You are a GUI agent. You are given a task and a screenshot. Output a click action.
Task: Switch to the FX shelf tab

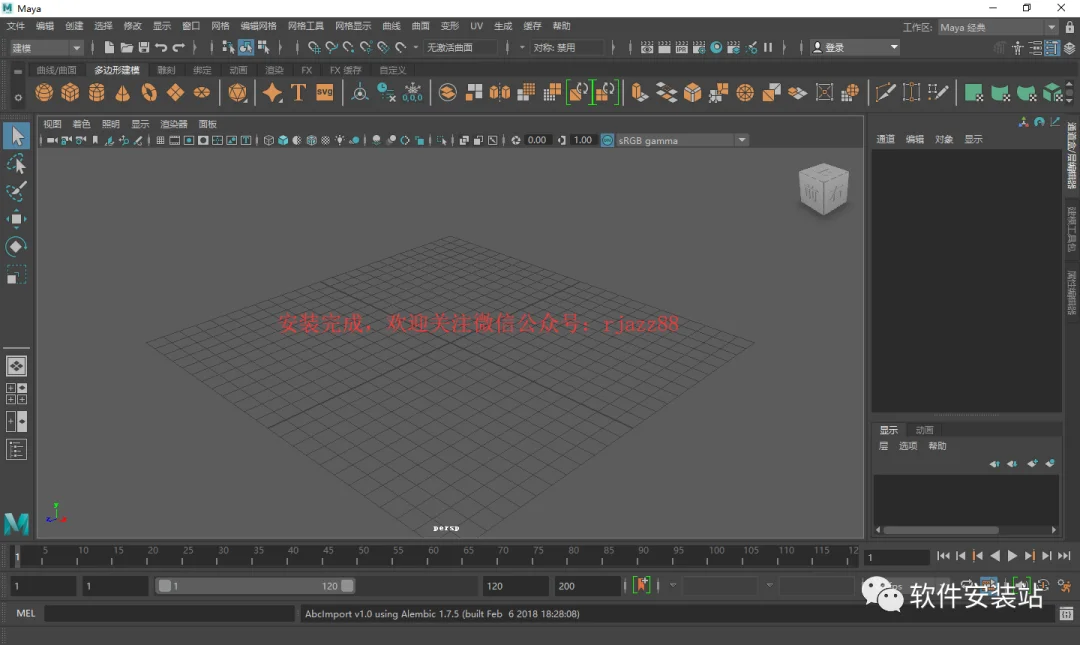[x=307, y=70]
